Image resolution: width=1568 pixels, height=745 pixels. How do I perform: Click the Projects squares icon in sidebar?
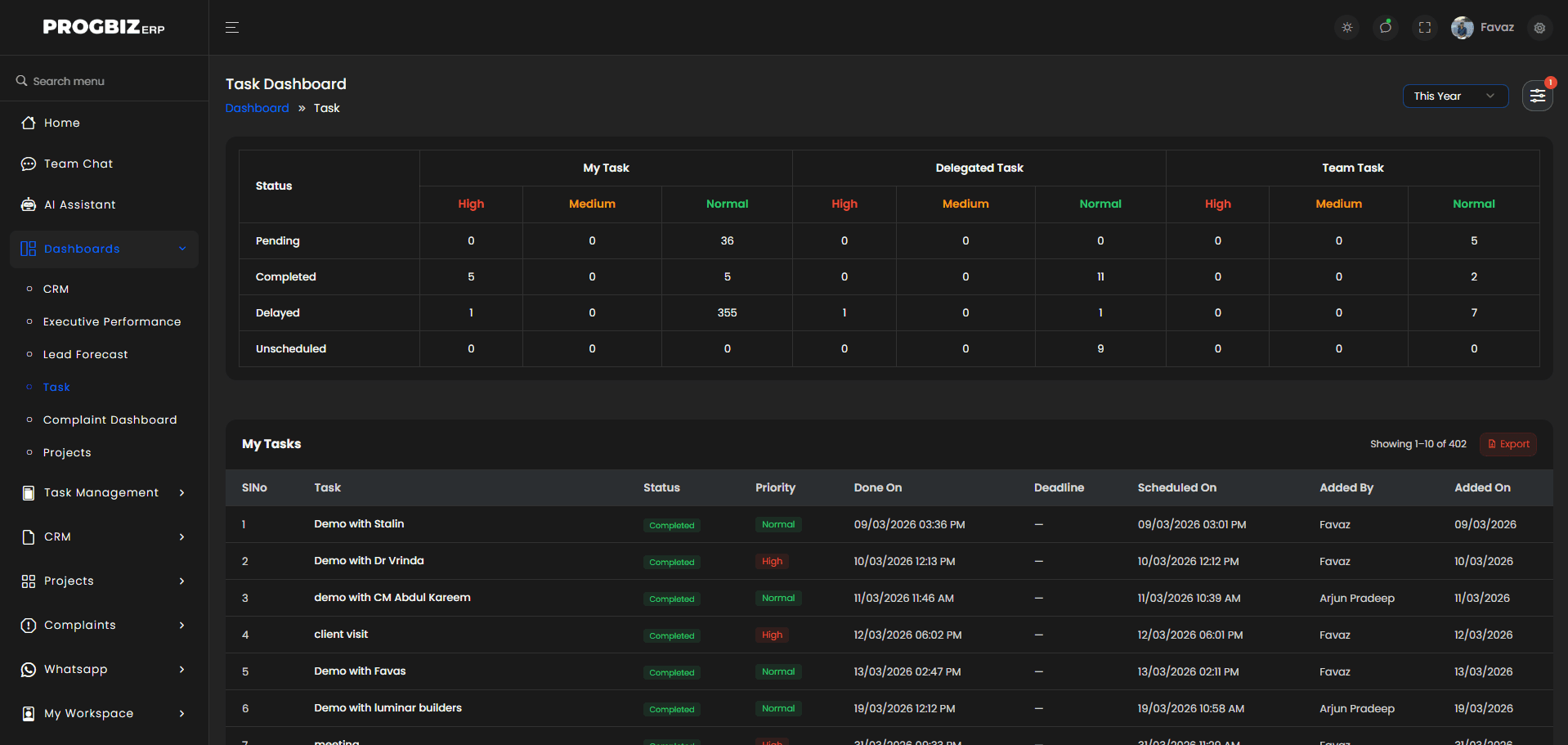tap(29, 581)
